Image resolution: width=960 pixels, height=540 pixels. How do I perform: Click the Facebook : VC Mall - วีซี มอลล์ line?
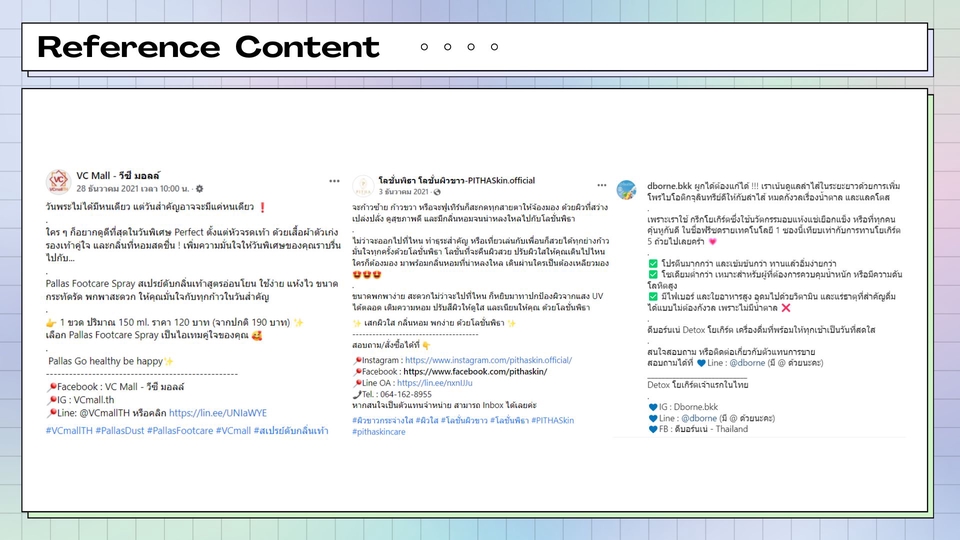[x=116, y=387]
